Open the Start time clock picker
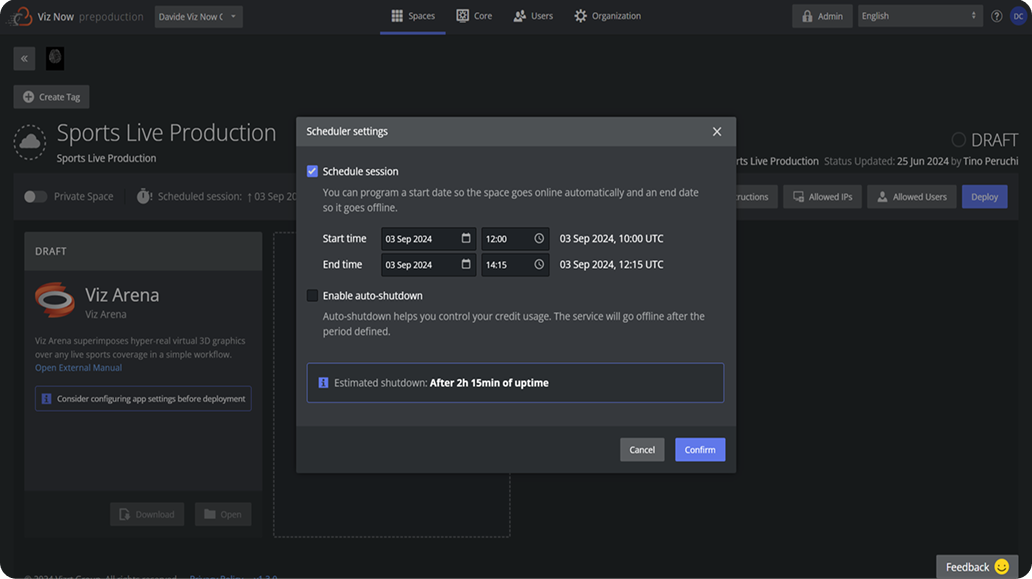Viewport: 1032px width, 579px height. coord(539,239)
